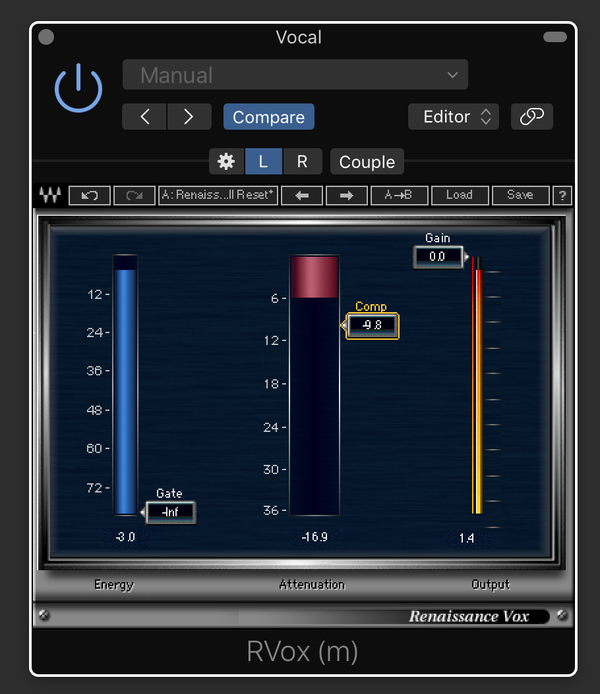Image resolution: width=600 pixels, height=694 pixels.
Task: Click the Waves redo arrow
Action: point(134,195)
